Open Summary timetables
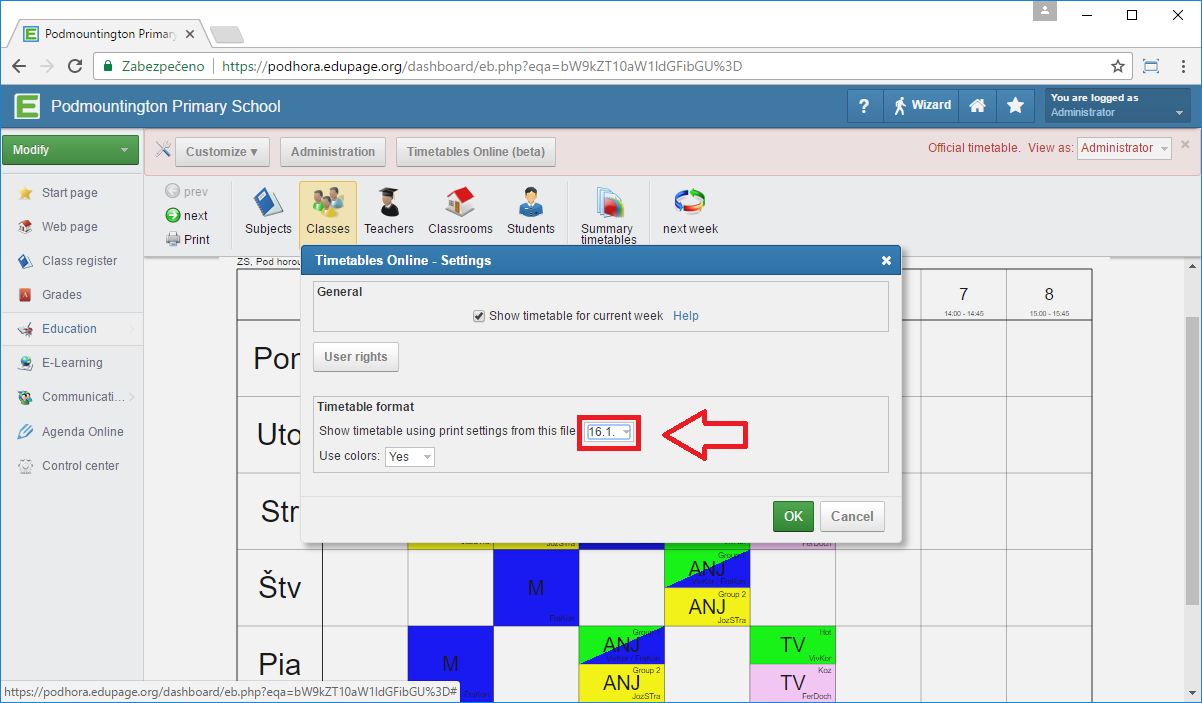1202x703 pixels. pyautogui.click(x=608, y=215)
